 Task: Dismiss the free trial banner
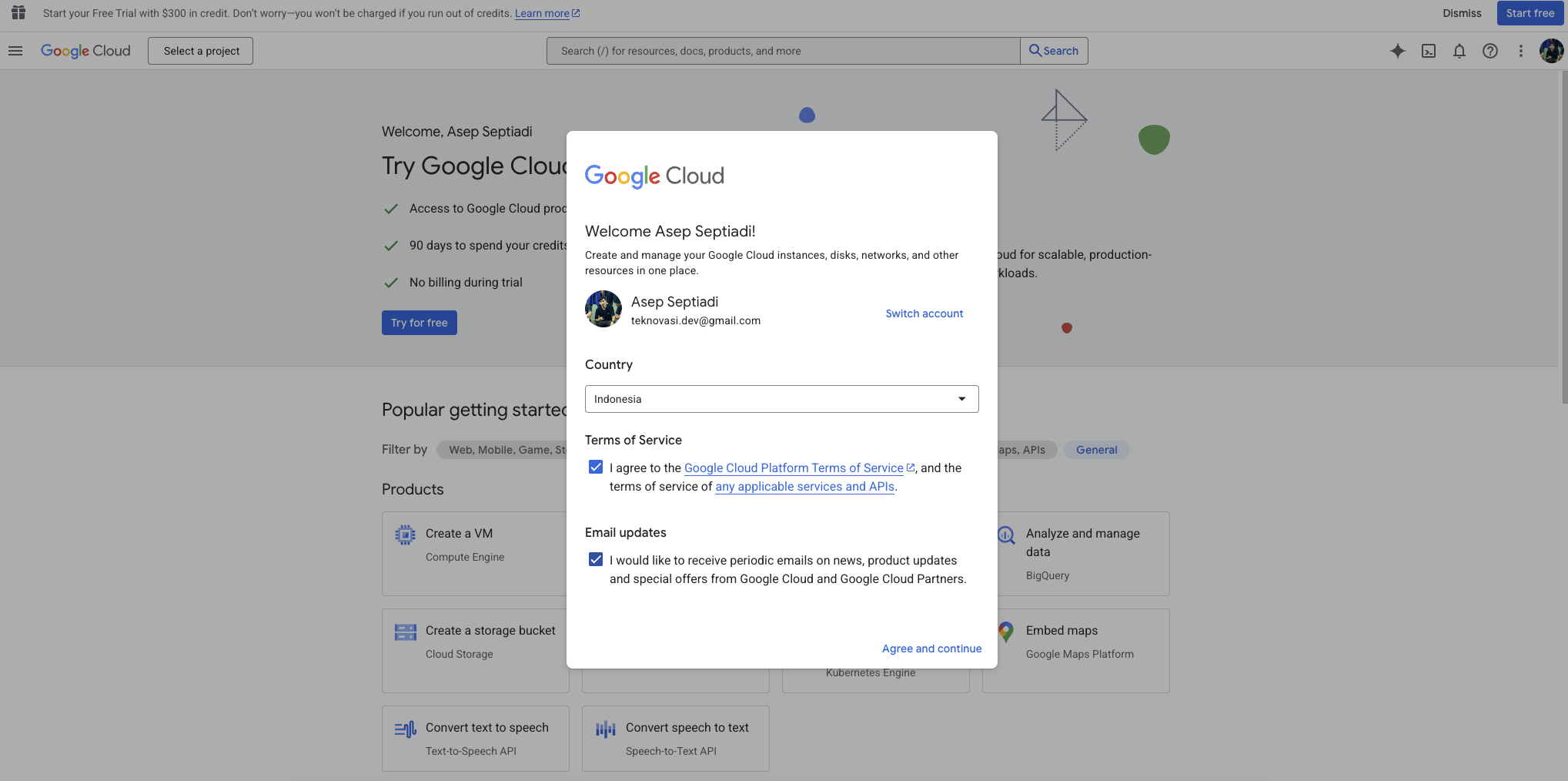pyautogui.click(x=1462, y=13)
